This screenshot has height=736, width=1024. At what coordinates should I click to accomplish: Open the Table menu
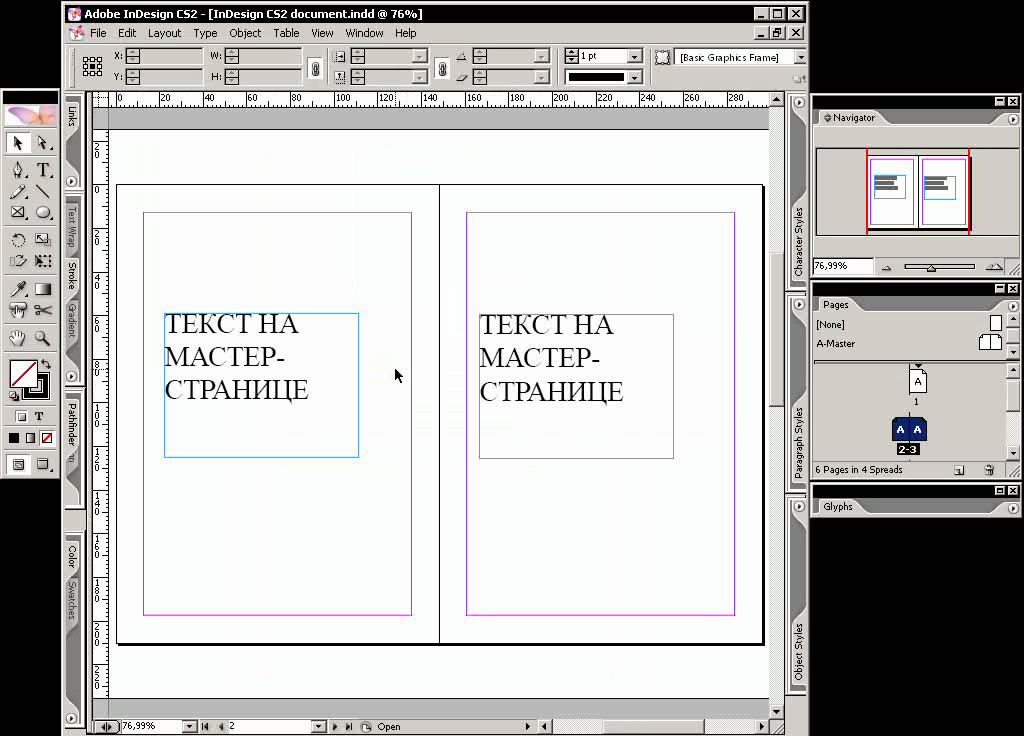[x=286, y=33]
